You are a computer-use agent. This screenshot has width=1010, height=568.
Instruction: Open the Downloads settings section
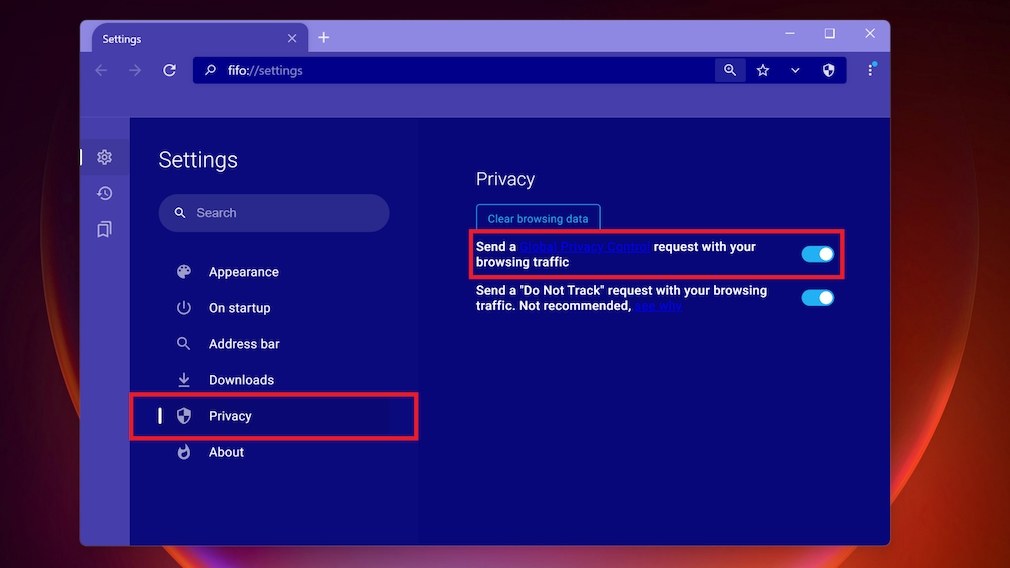(241, 380)
